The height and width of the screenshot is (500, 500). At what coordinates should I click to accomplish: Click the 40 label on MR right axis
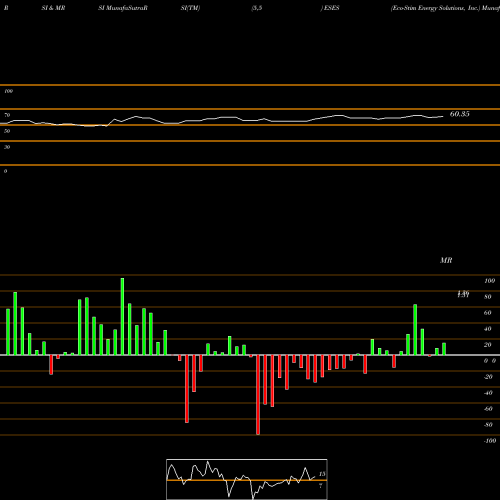pos(488,329)
